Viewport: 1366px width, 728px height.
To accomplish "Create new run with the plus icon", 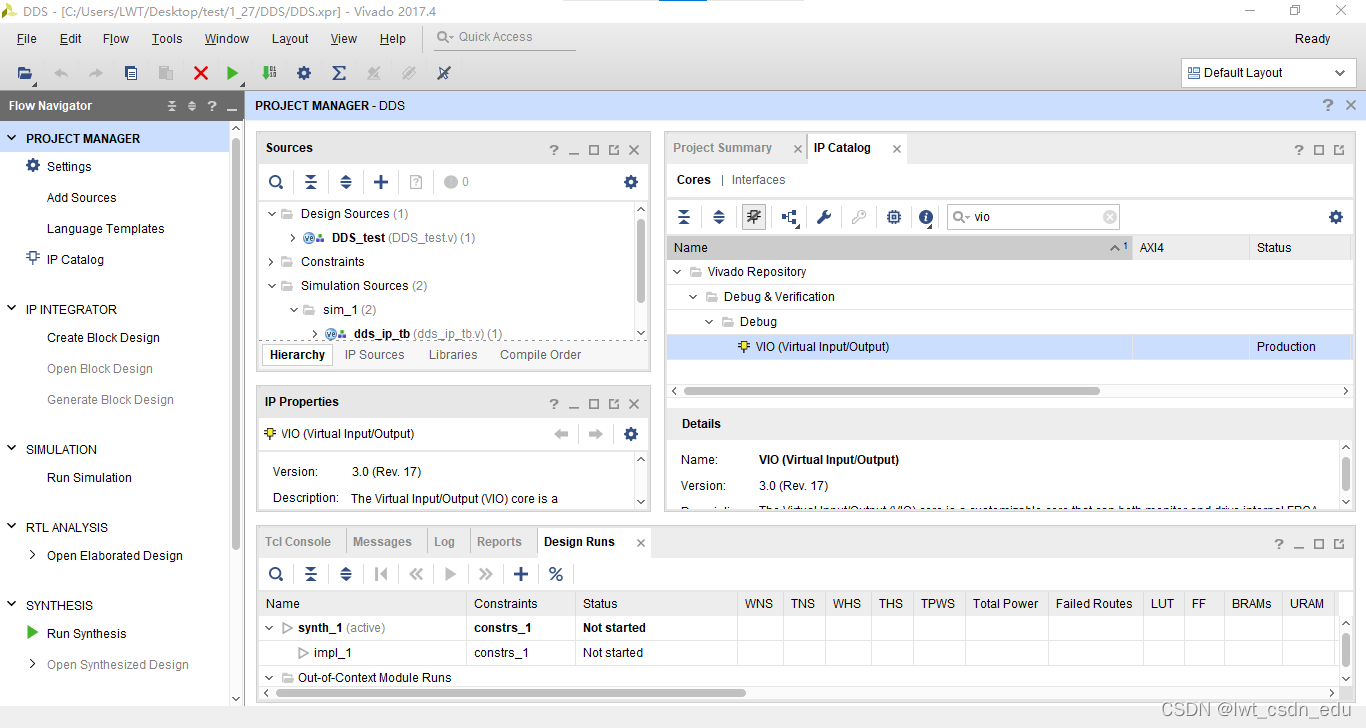I will [x=521, y=574].
